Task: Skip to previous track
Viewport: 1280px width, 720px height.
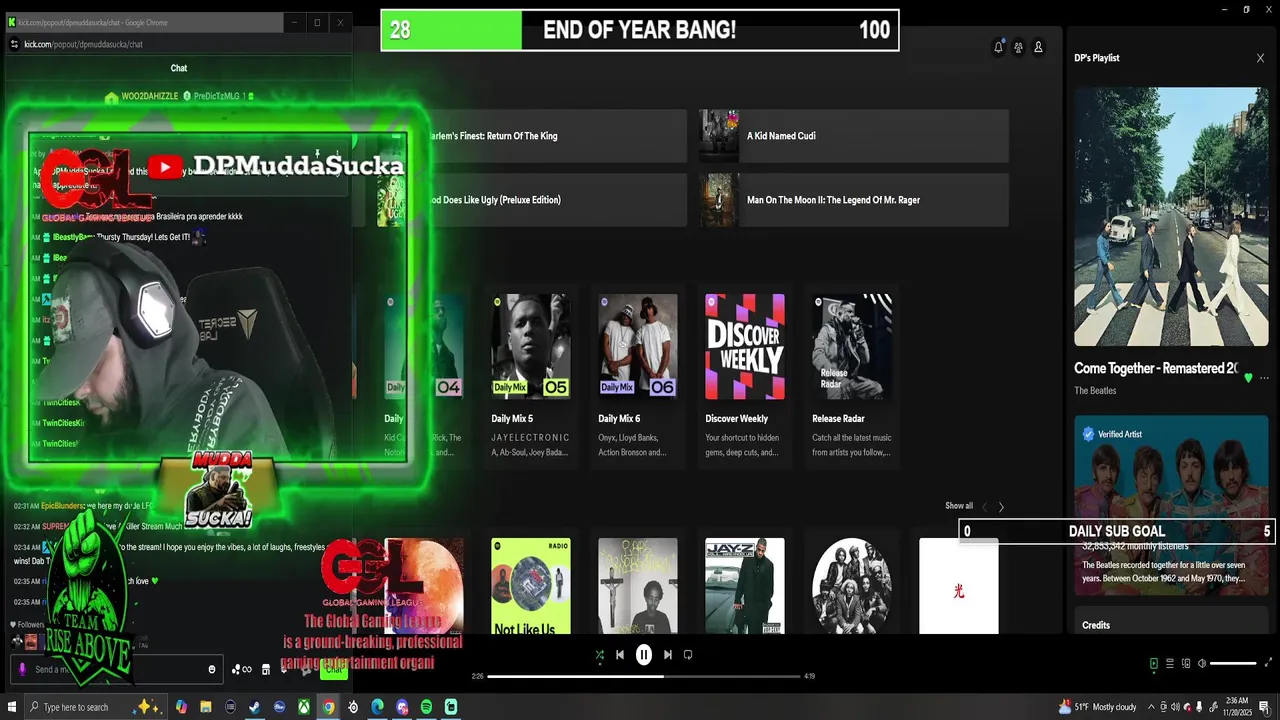Action: (620, 655)
